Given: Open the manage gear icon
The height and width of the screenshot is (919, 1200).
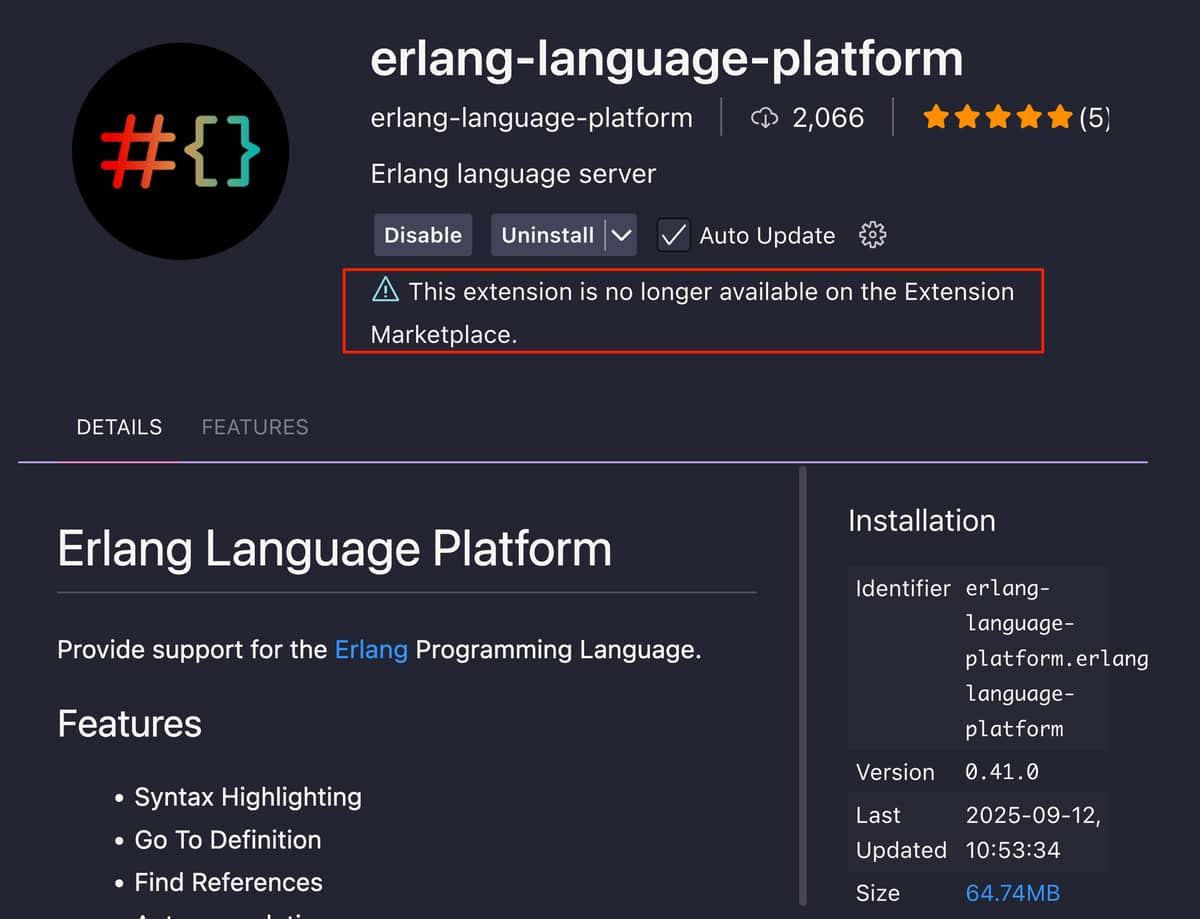Looking at the screenshot, I should [x=873, y=235].
